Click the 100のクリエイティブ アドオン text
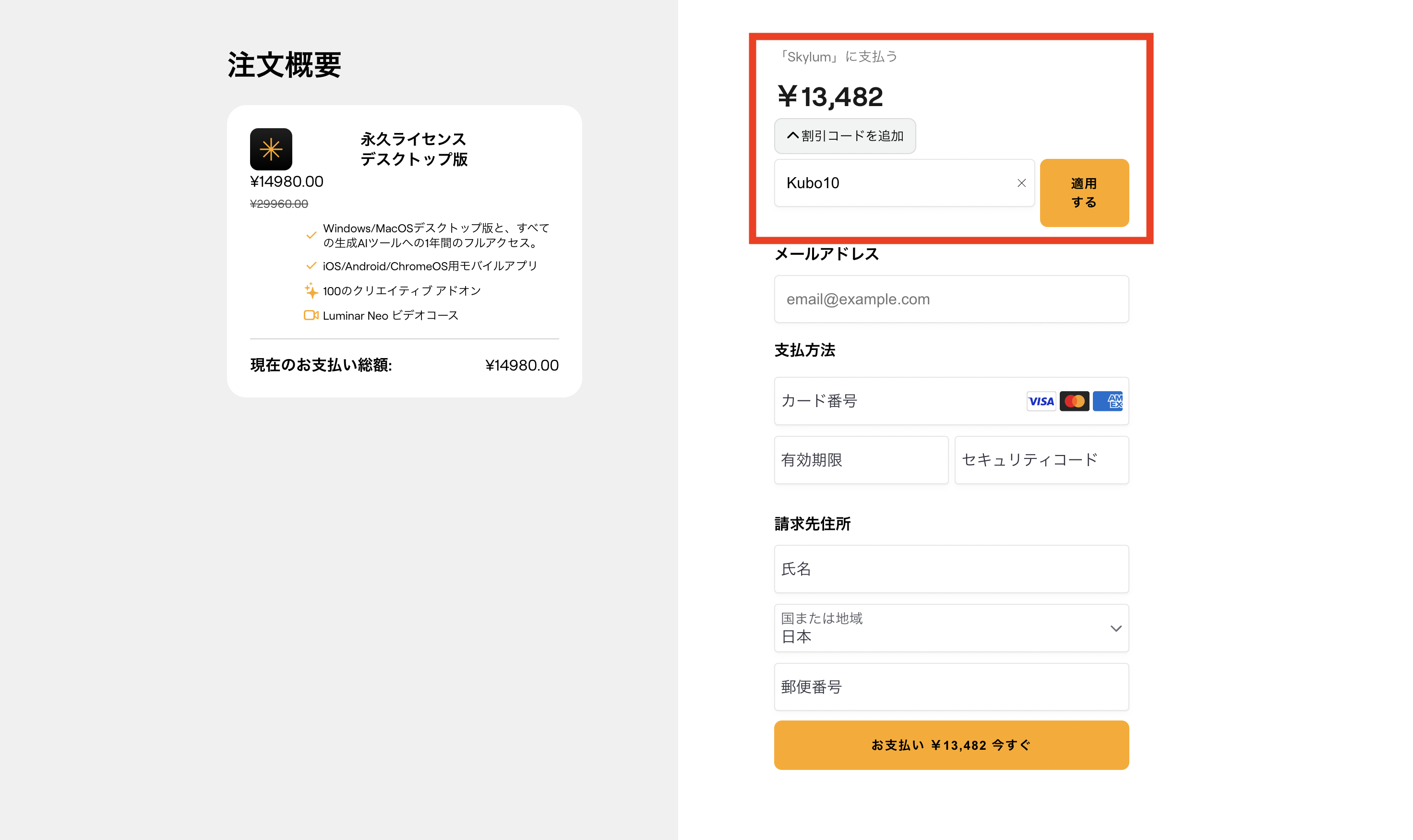 click(401, 290)
